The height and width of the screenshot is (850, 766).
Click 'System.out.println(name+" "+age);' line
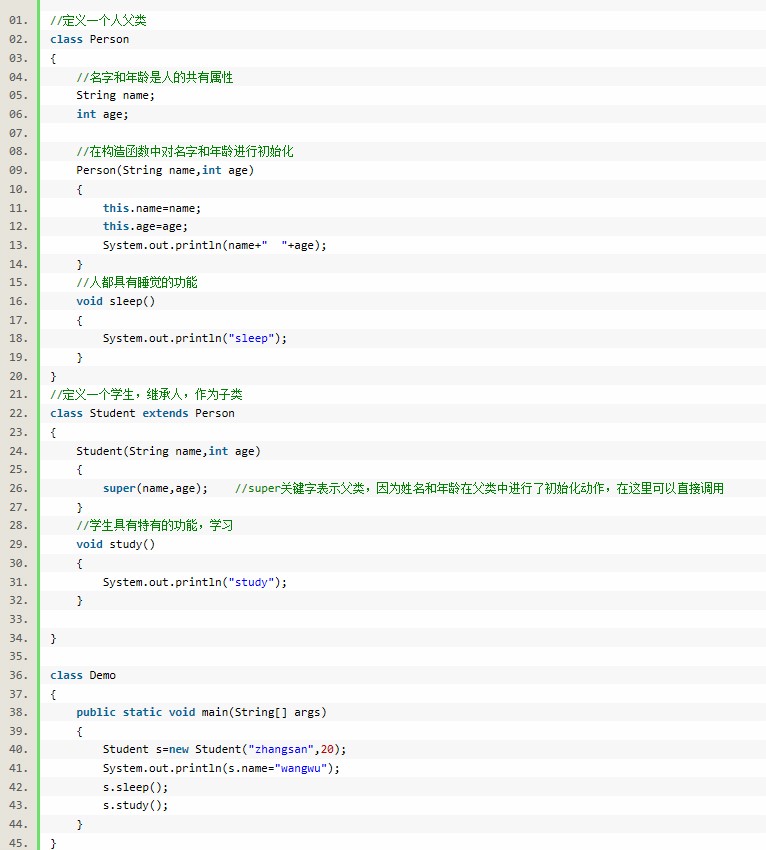coord(215,245)
